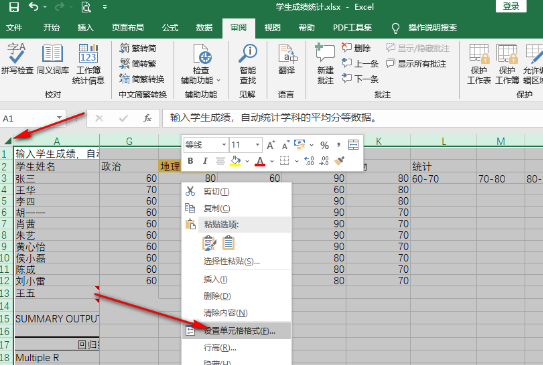Apply red font color in mini toolbar
543x365 pixels.
click(260, 161)
